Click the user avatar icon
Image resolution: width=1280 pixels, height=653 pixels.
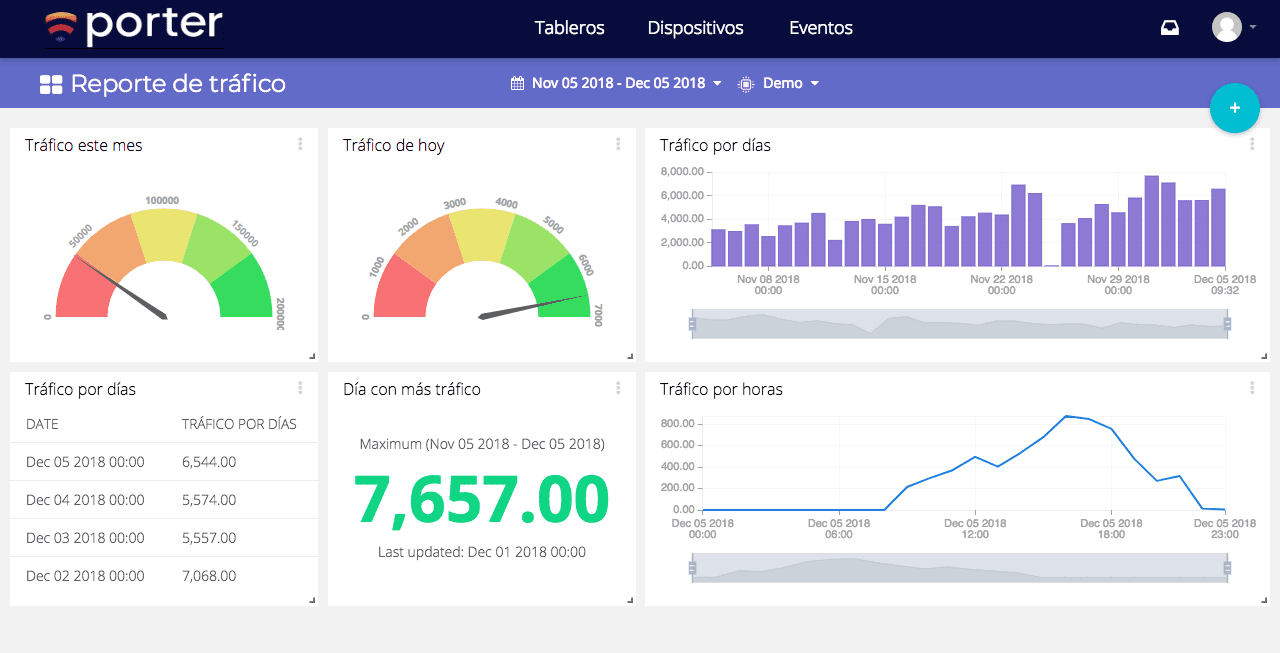pos(1226,27)
